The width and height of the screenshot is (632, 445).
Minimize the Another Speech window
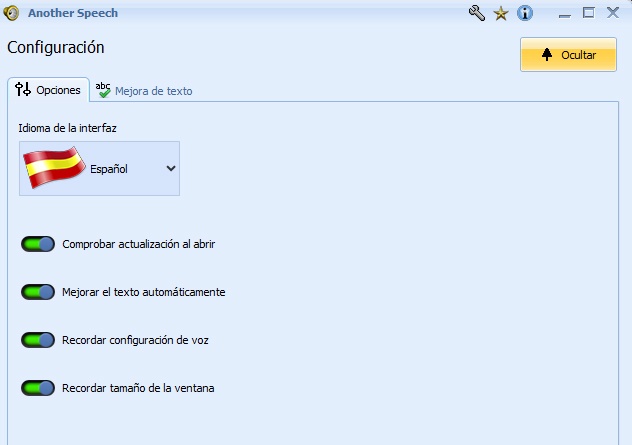tap(565, 14)
